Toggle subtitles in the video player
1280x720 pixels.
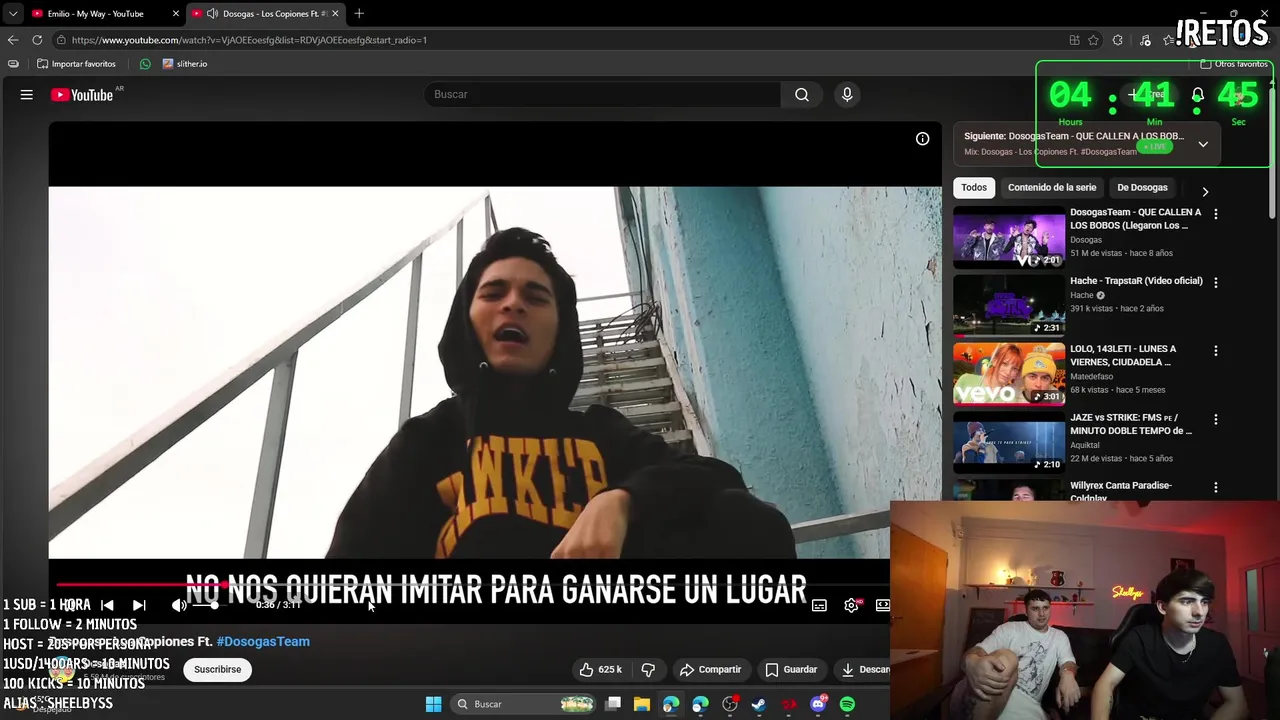(819, 605)
